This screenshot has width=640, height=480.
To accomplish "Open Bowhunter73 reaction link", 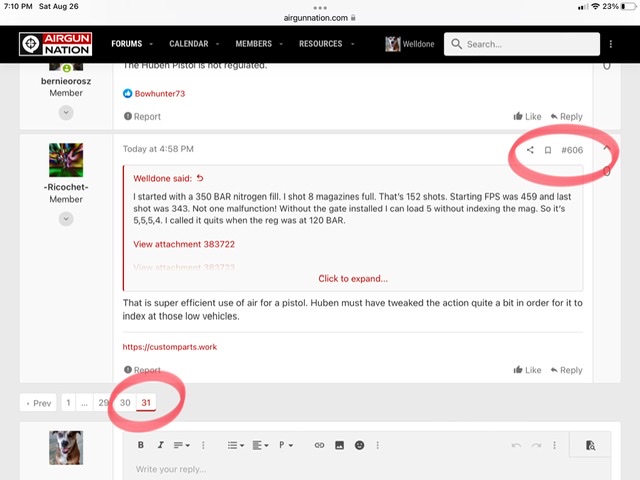I will 160,93.
